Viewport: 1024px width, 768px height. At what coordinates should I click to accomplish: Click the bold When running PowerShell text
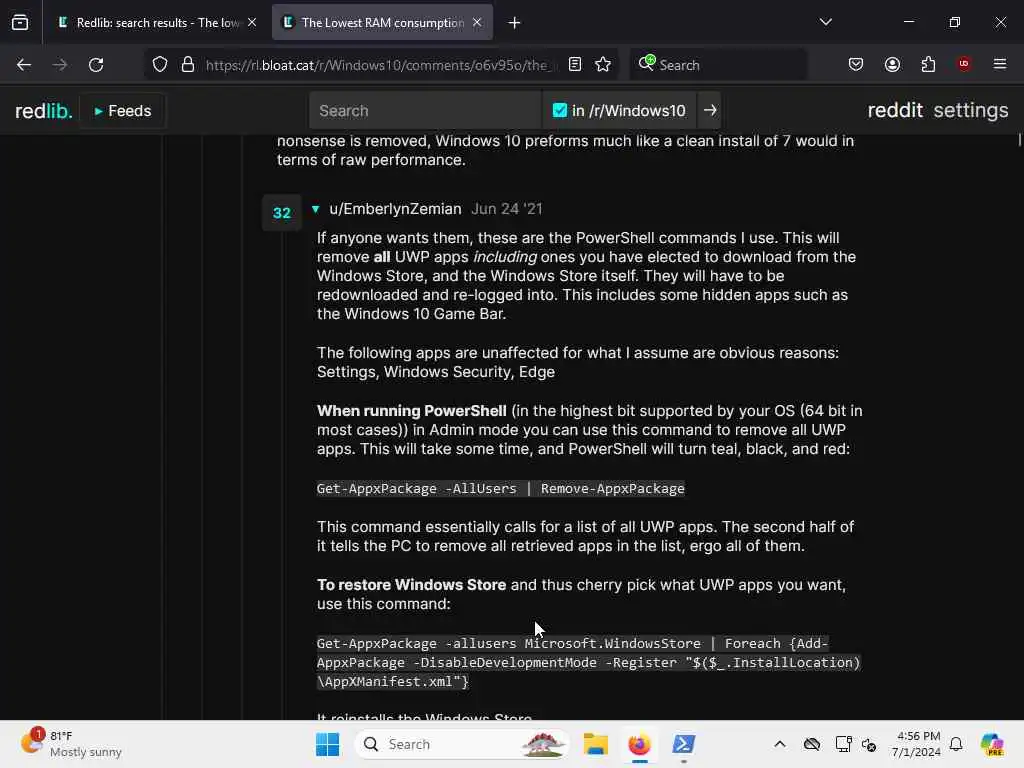coord(411,411)
